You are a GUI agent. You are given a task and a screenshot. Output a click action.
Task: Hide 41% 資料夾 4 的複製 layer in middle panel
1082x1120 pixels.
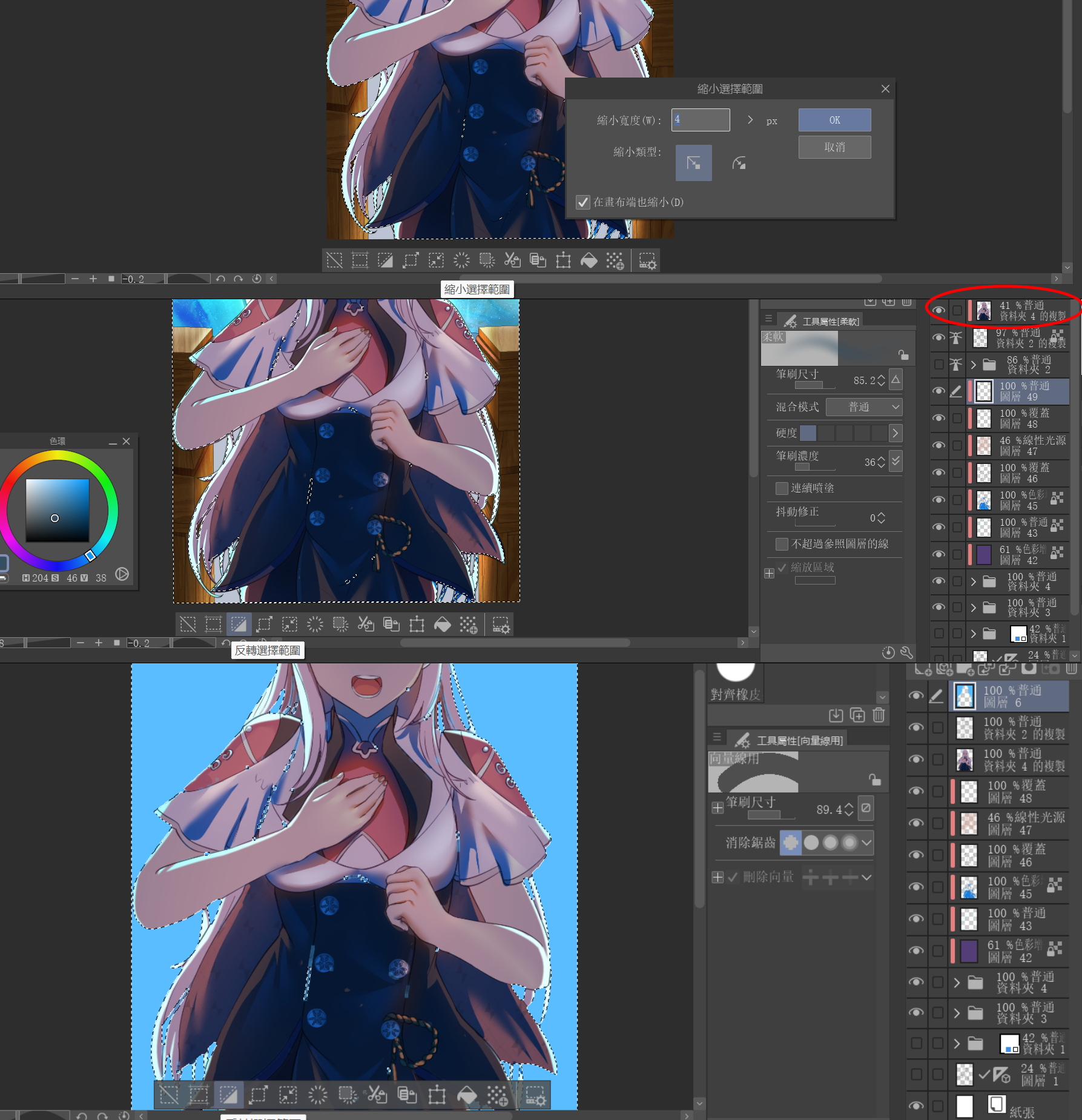tap(939, 311)
